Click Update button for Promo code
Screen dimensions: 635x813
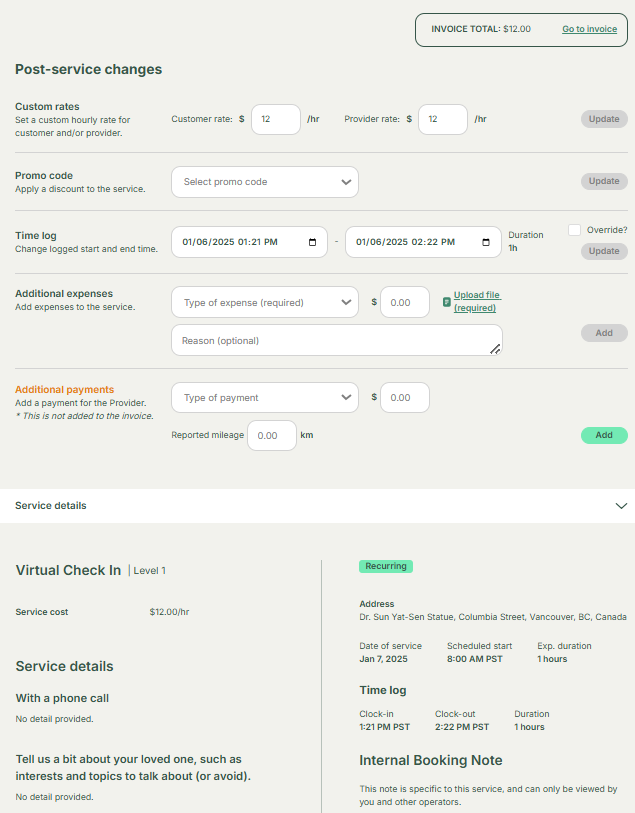604,181
